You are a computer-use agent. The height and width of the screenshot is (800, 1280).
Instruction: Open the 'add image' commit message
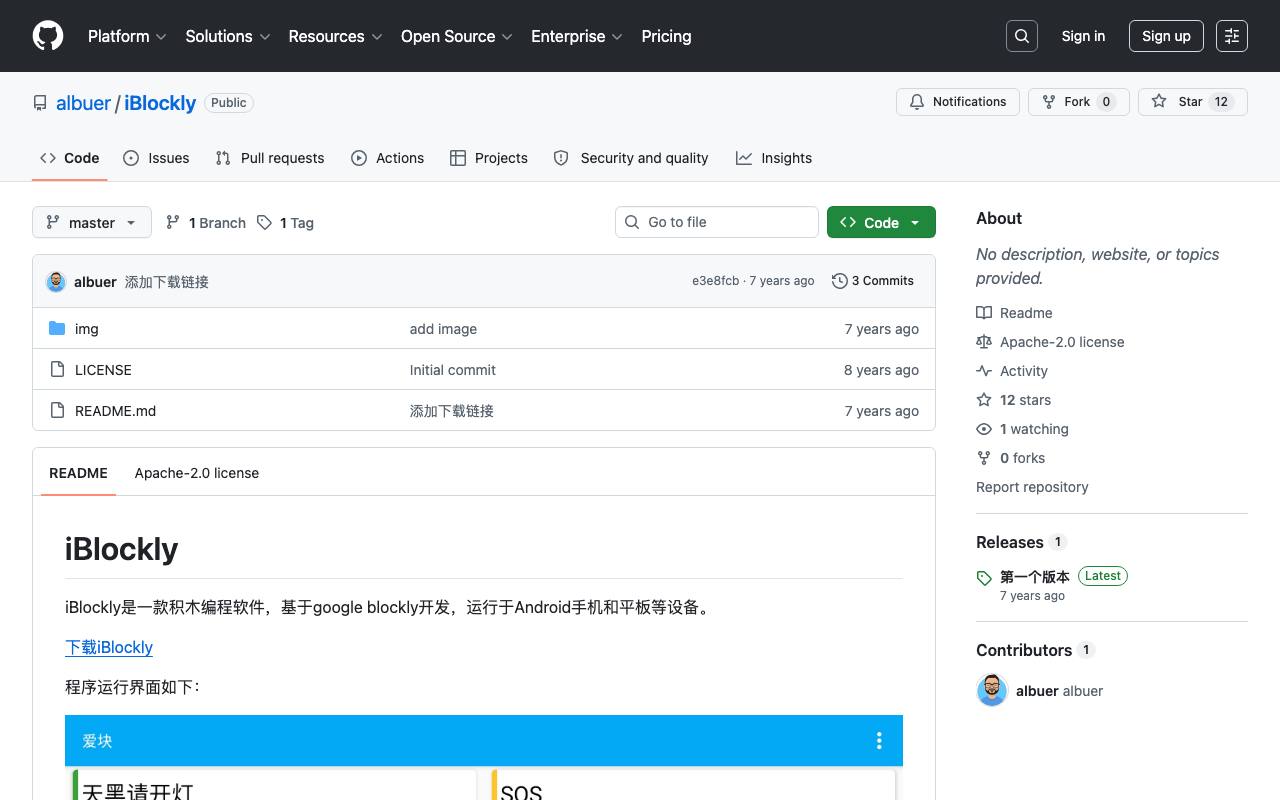click(x=443, y=329)
